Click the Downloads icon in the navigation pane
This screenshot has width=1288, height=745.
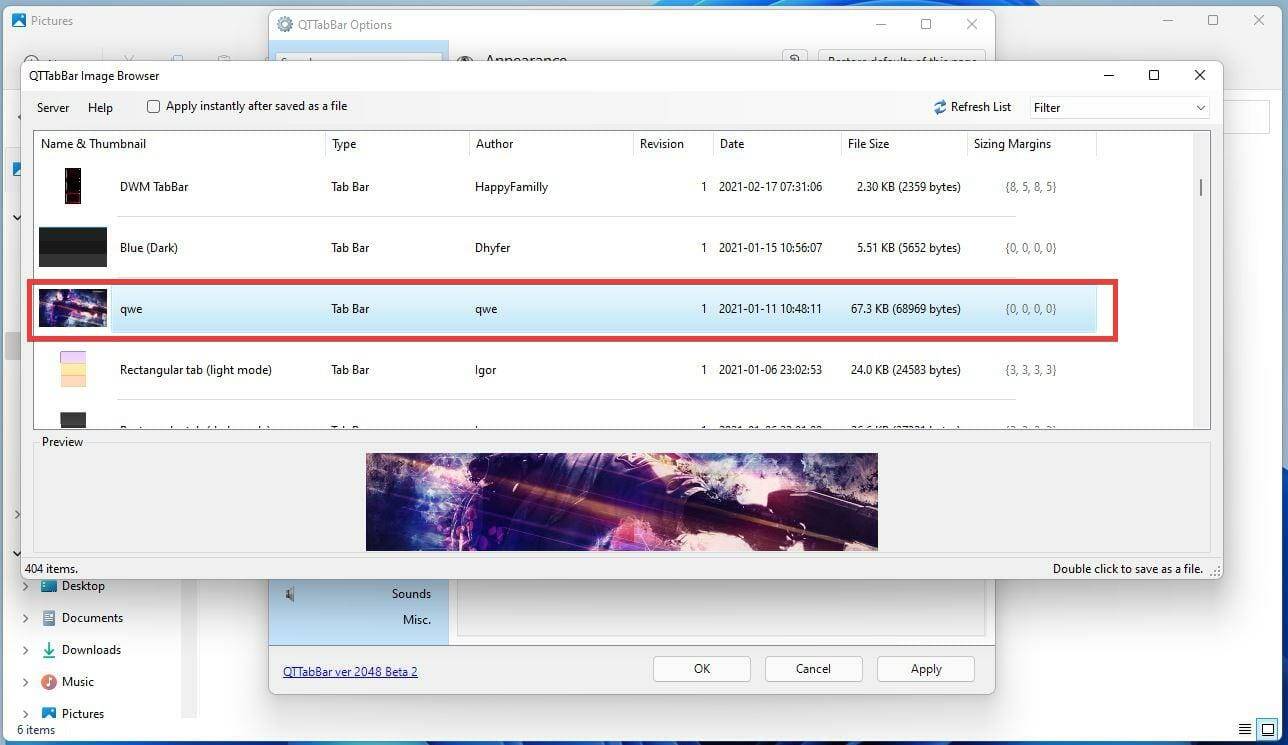(48, 649)
